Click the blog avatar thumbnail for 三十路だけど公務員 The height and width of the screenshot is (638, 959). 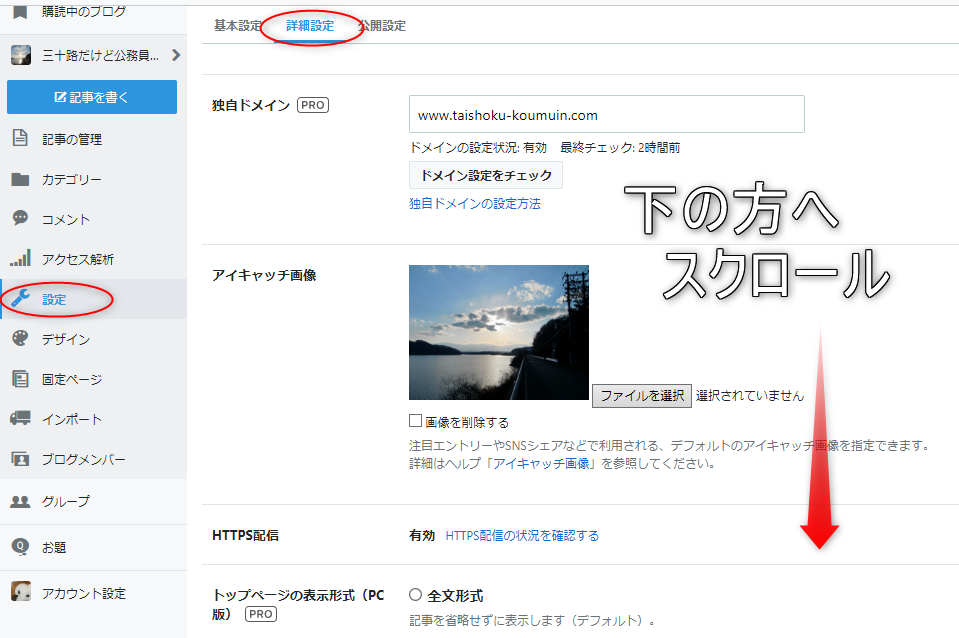[x=21, y=55]
